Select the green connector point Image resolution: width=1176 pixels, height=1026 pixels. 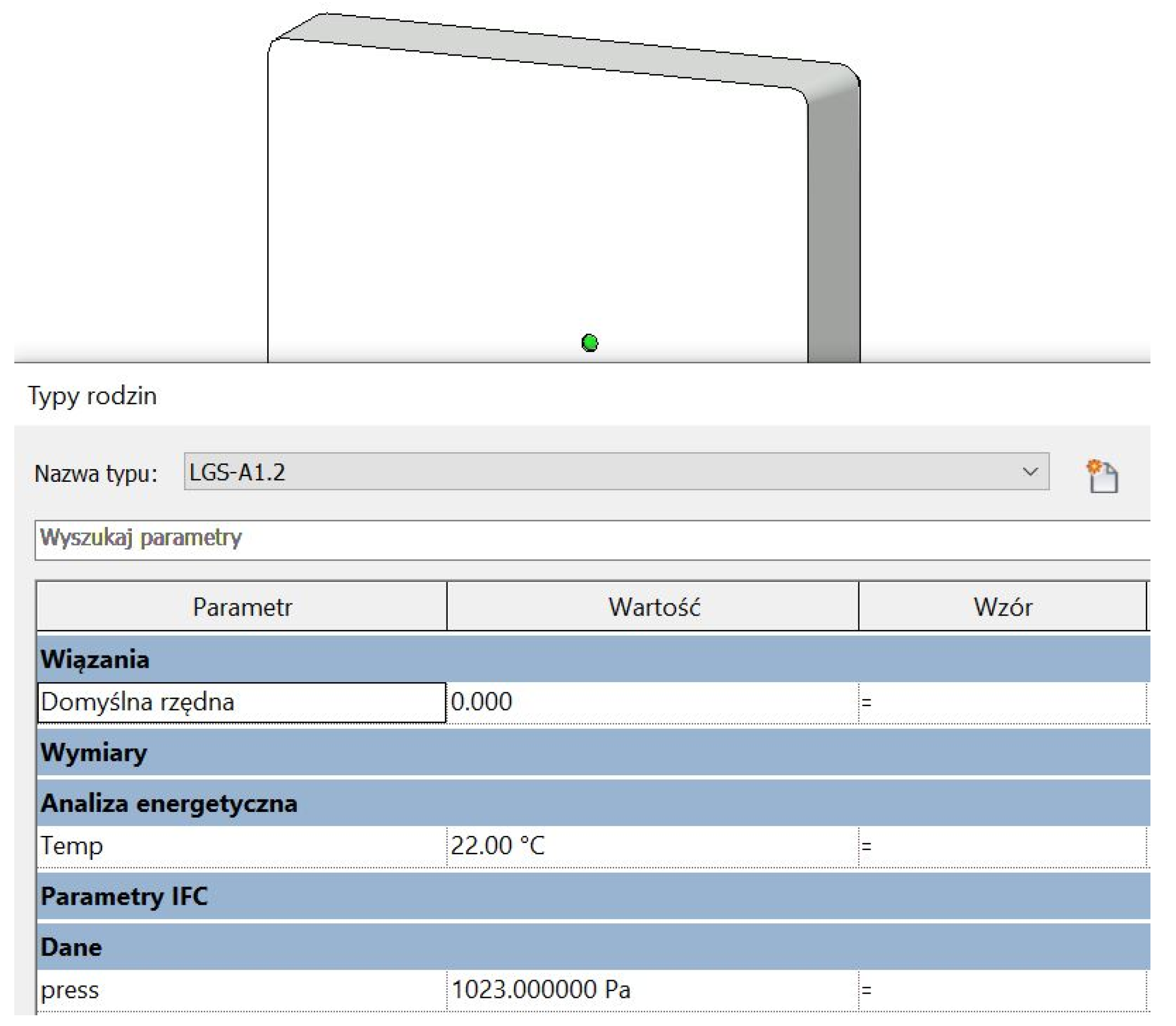[589, 343]
